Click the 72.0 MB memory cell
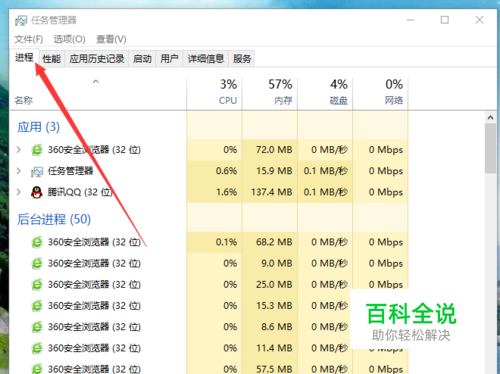Image resolution: width=500 pixels, height=374 pixels. click(x=270, y=150)
